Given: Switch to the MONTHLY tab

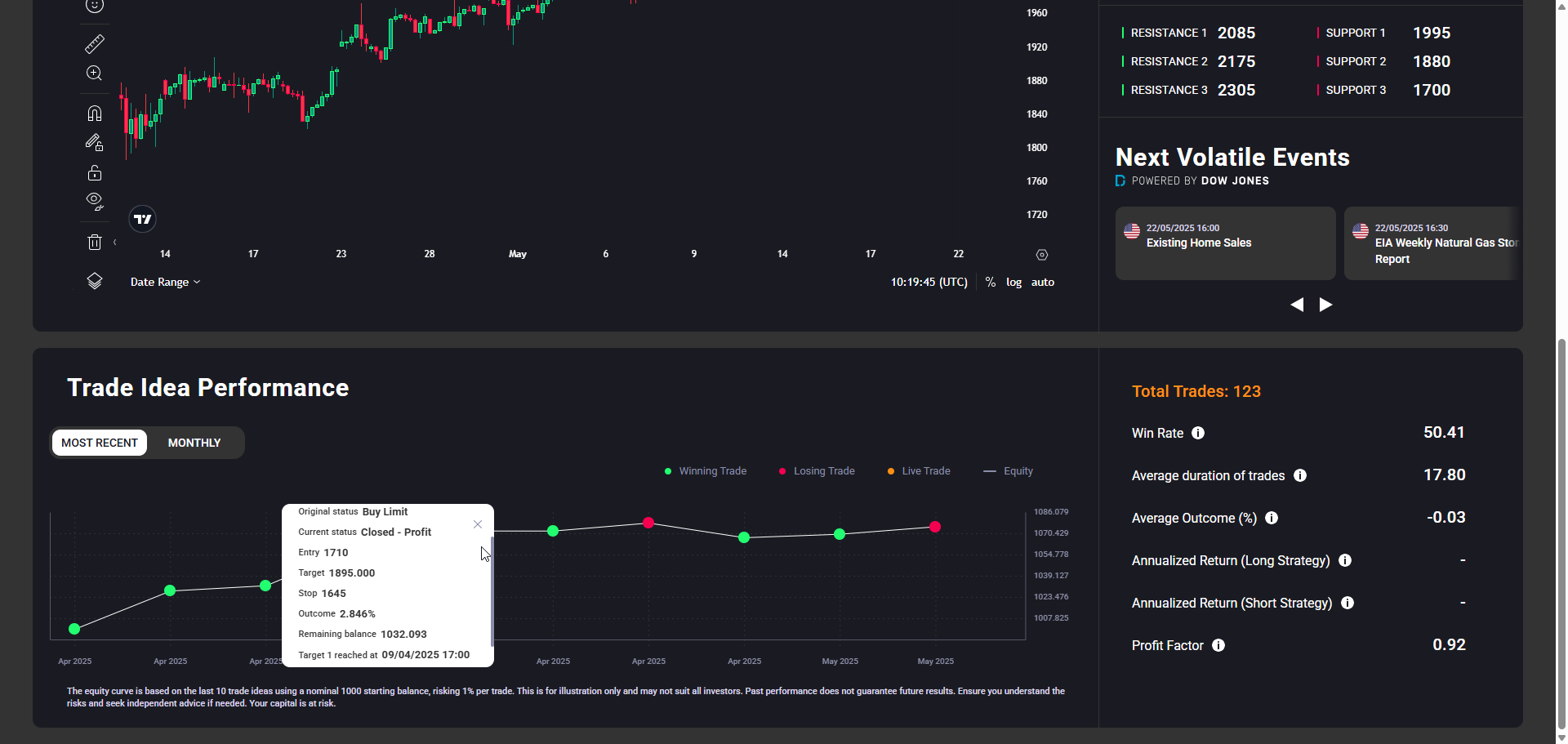Looking at the screenshot, I should pos(194,443).
